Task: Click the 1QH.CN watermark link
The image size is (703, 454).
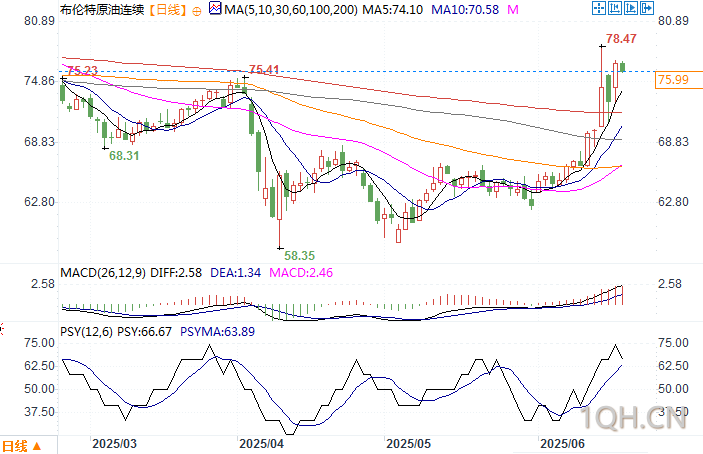Action: [634, 419]
